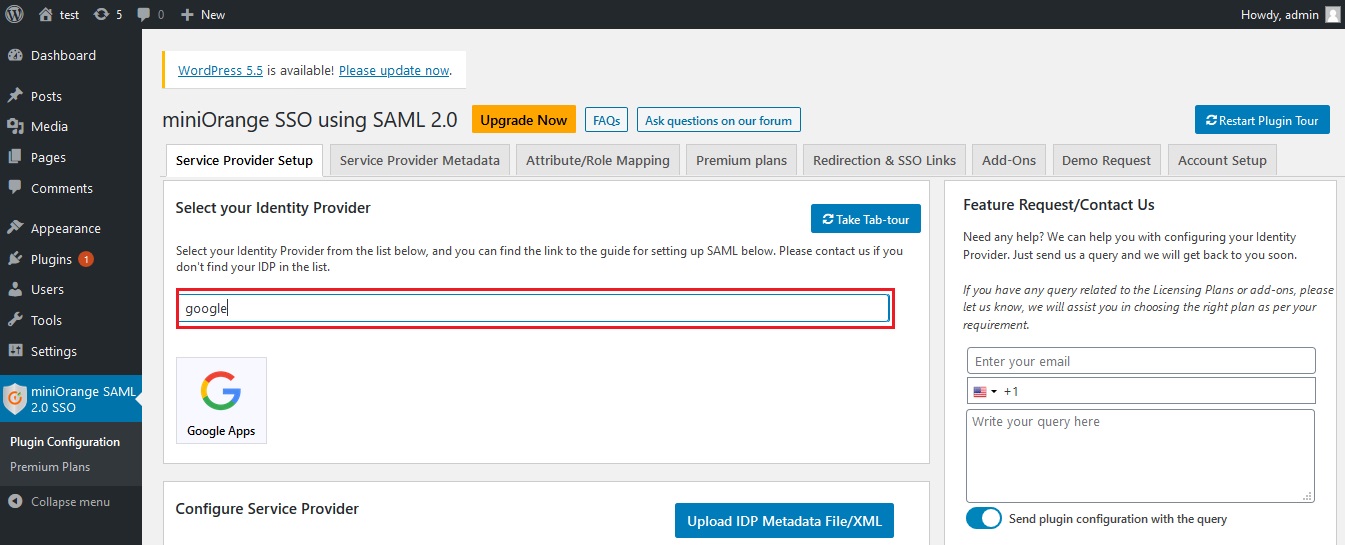This screenshot has height=545, width=1345.
Task: Open the New content plus menu
Action: tap(203, 14)
